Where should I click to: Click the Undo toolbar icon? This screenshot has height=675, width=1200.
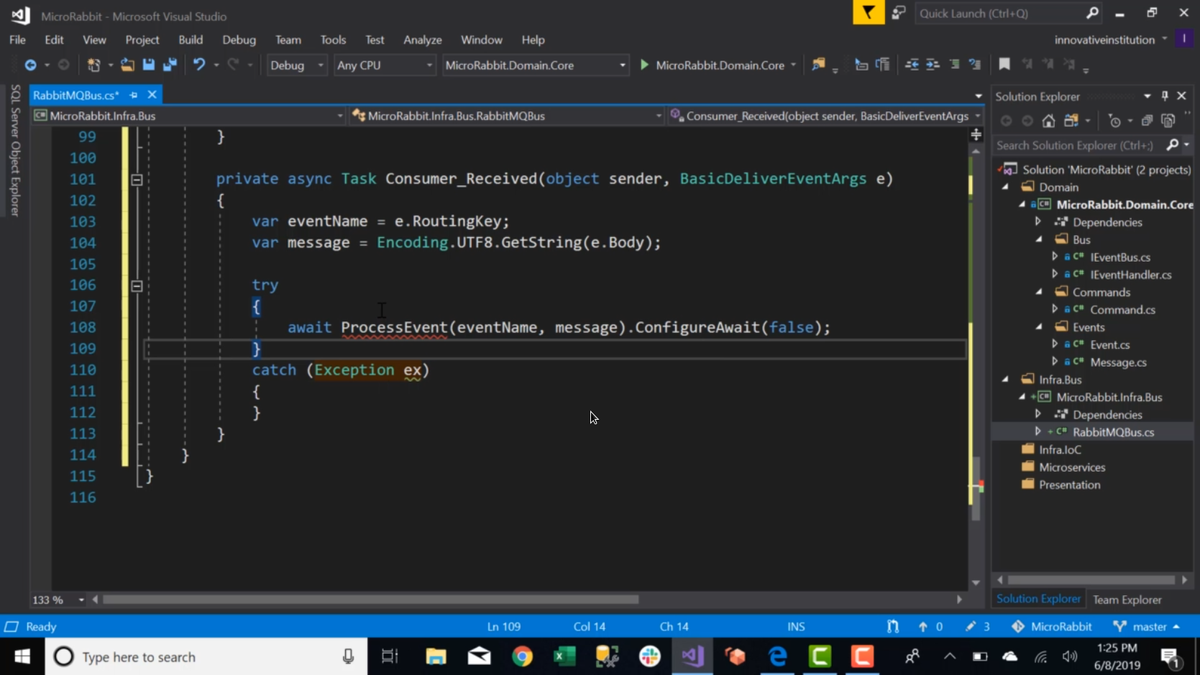199,65
